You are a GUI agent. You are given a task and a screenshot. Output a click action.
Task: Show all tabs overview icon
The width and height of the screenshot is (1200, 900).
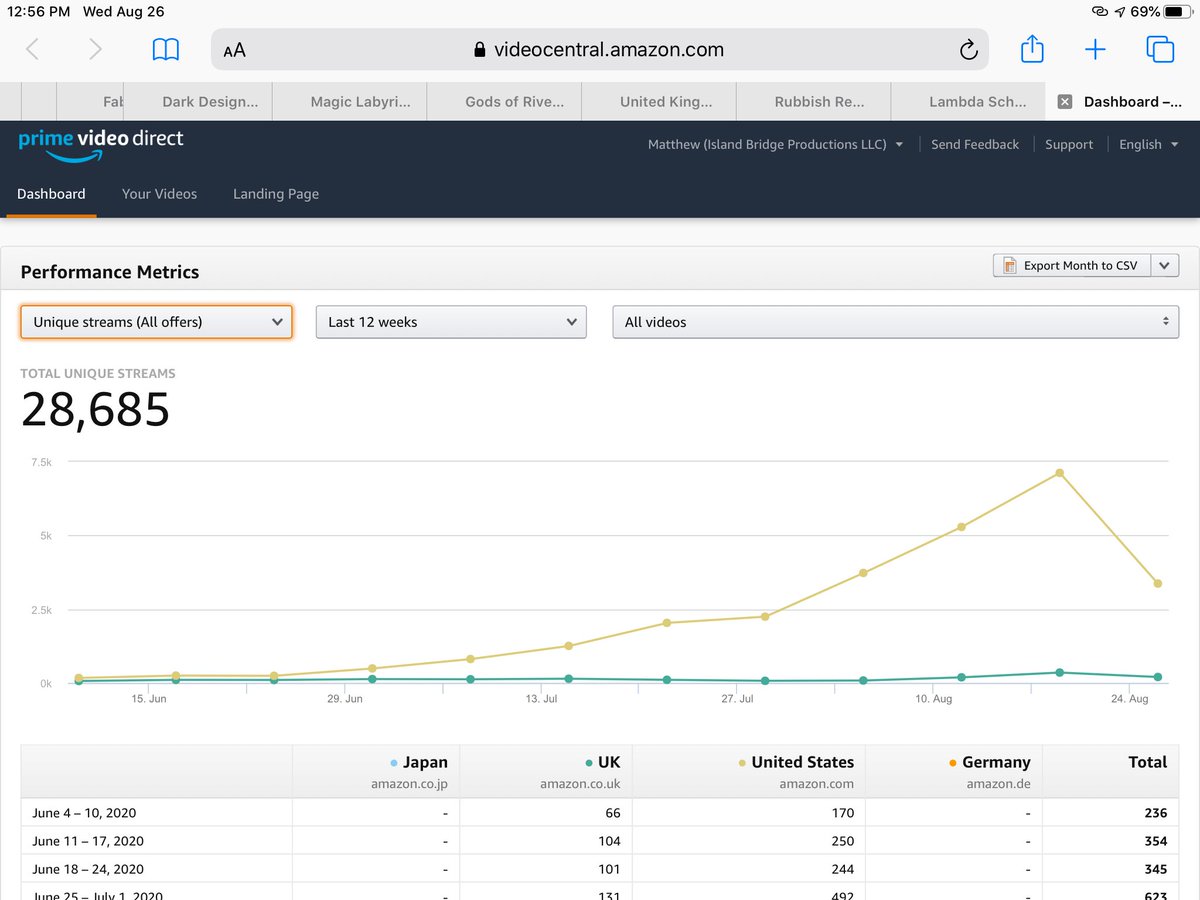click(1160, 50)
